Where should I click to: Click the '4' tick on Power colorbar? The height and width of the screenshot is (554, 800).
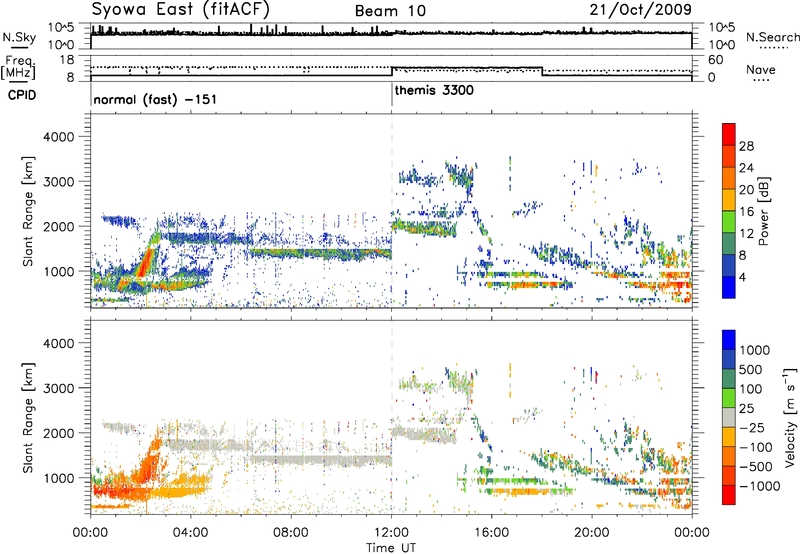tap(743, 277)
